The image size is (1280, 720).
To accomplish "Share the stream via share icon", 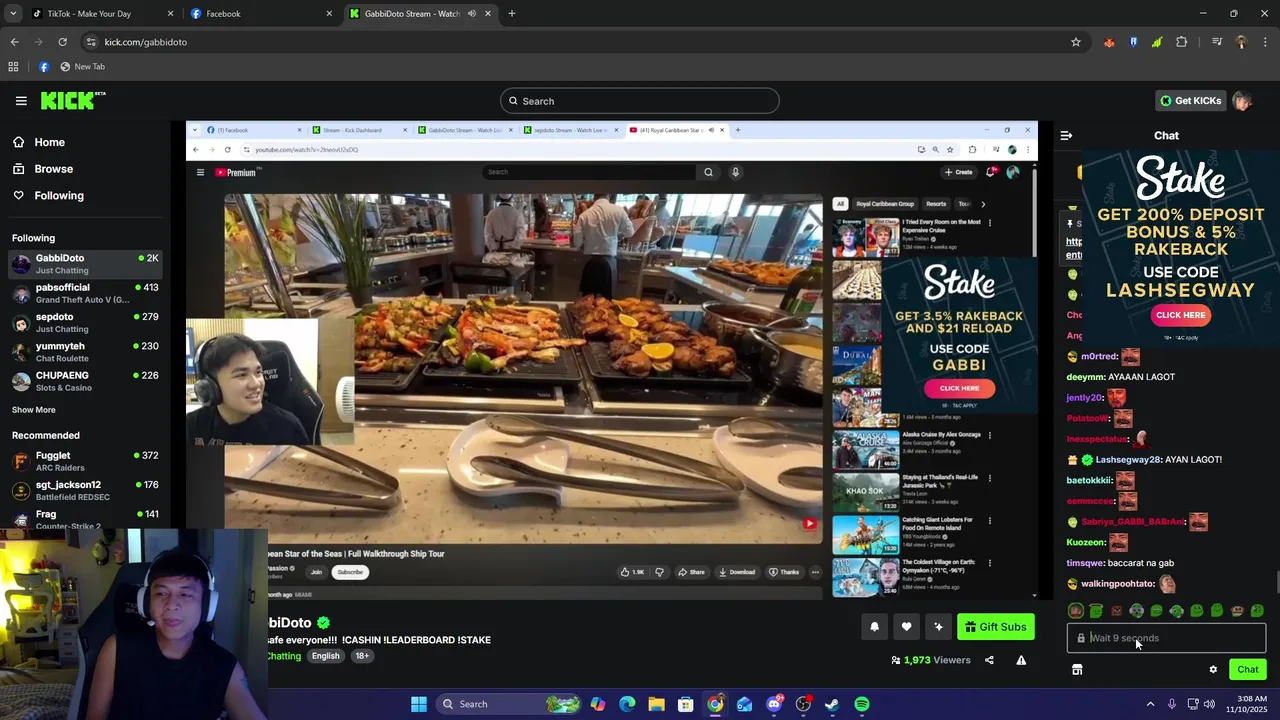I will click(989, 660).
